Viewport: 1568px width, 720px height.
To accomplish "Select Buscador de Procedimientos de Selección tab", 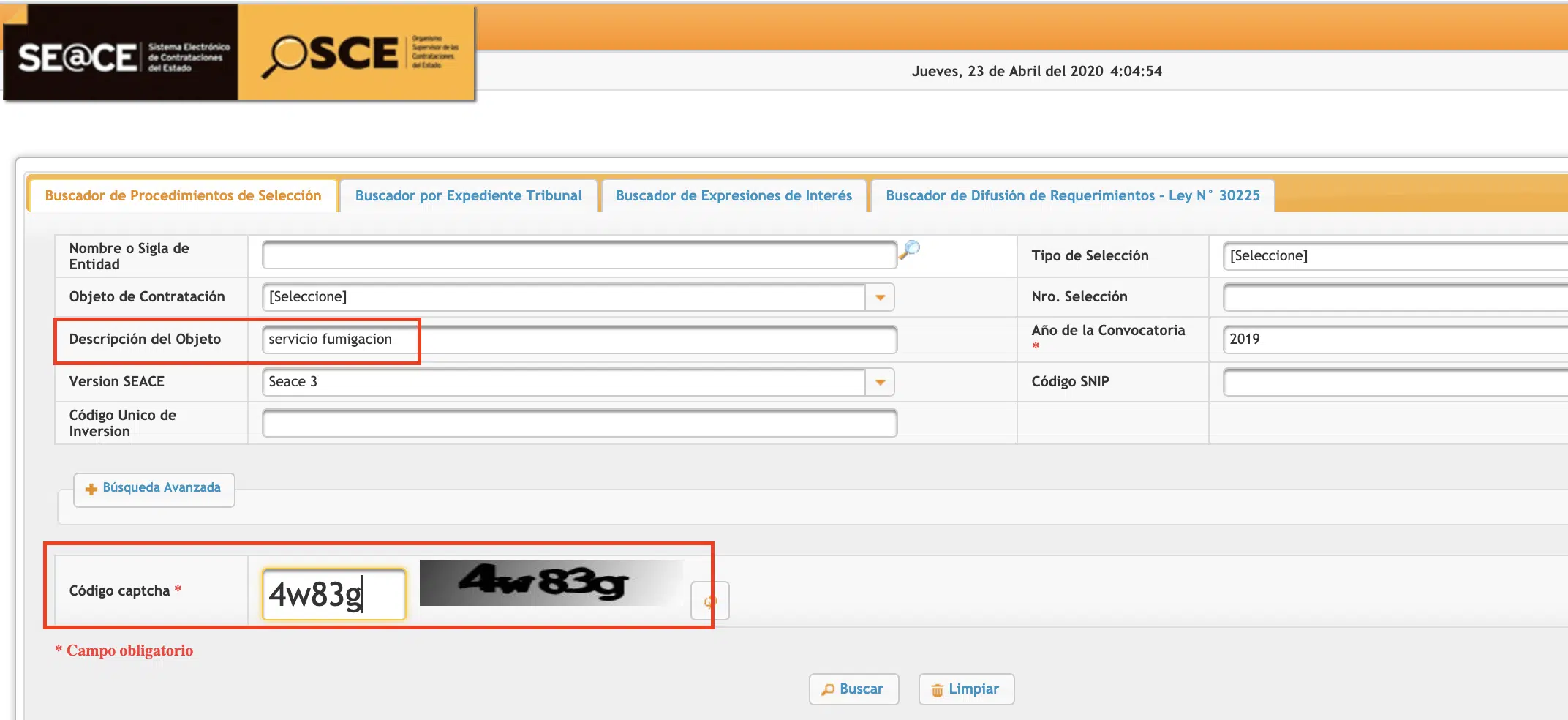I will coord(183,196).
